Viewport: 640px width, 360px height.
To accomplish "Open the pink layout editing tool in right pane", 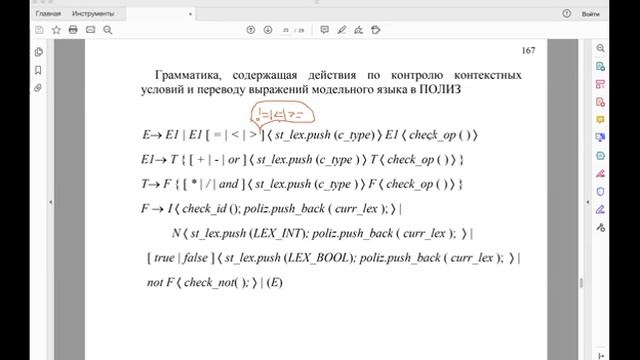I will click(x=600, y=84).
